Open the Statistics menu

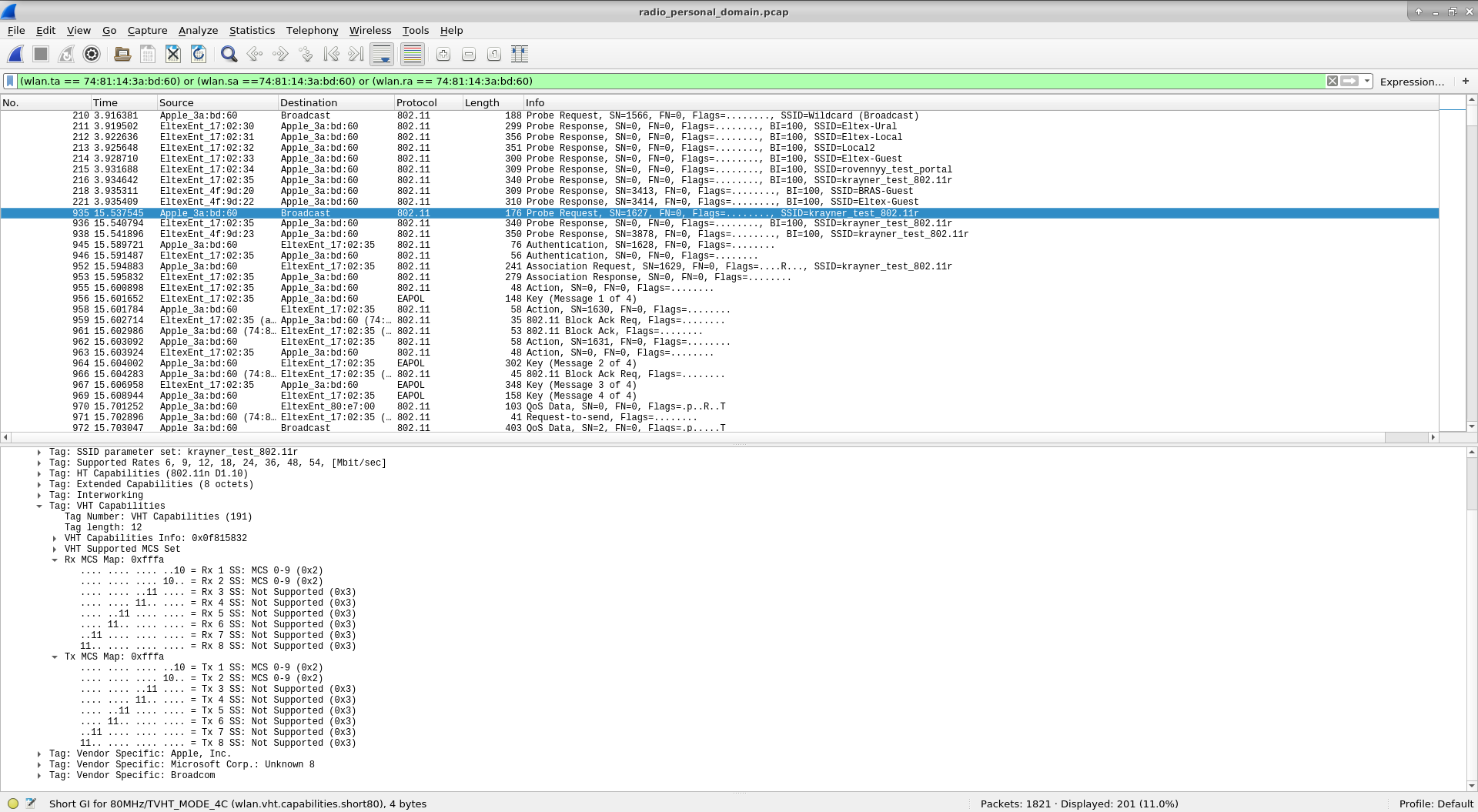[252, 31]
